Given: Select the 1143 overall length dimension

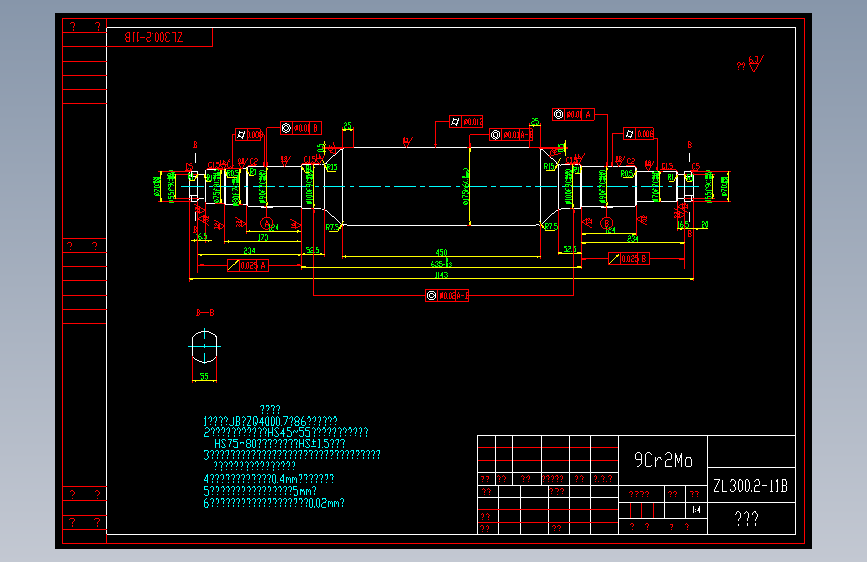Looking at the screenshot, I should pyautogui.click(x=441, y=275).
